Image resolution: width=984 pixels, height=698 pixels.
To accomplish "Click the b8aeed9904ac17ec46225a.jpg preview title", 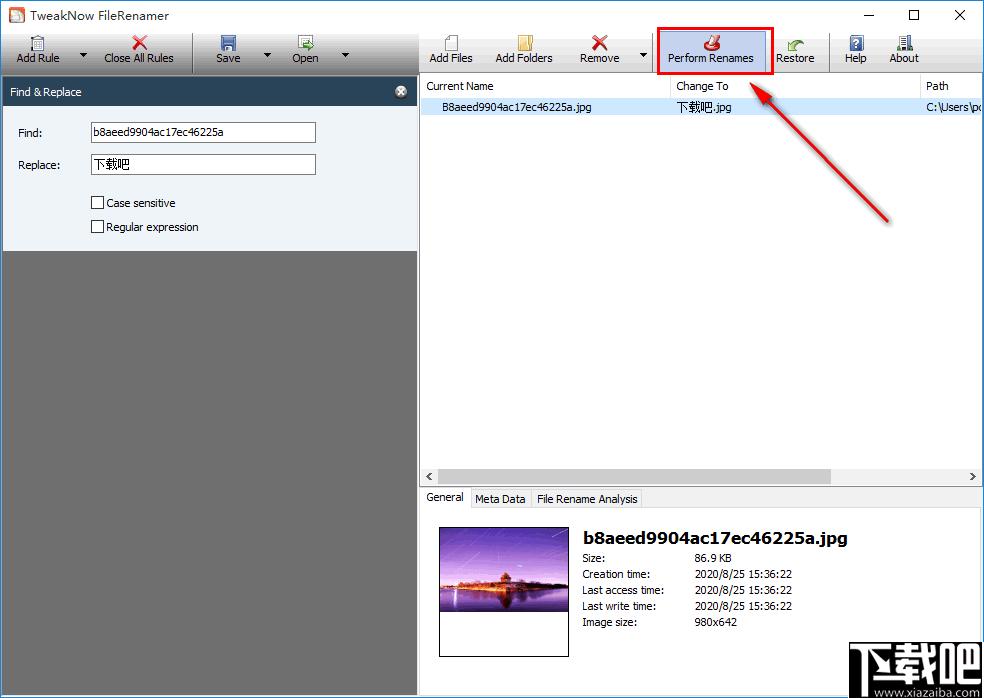I will [715, 538].
